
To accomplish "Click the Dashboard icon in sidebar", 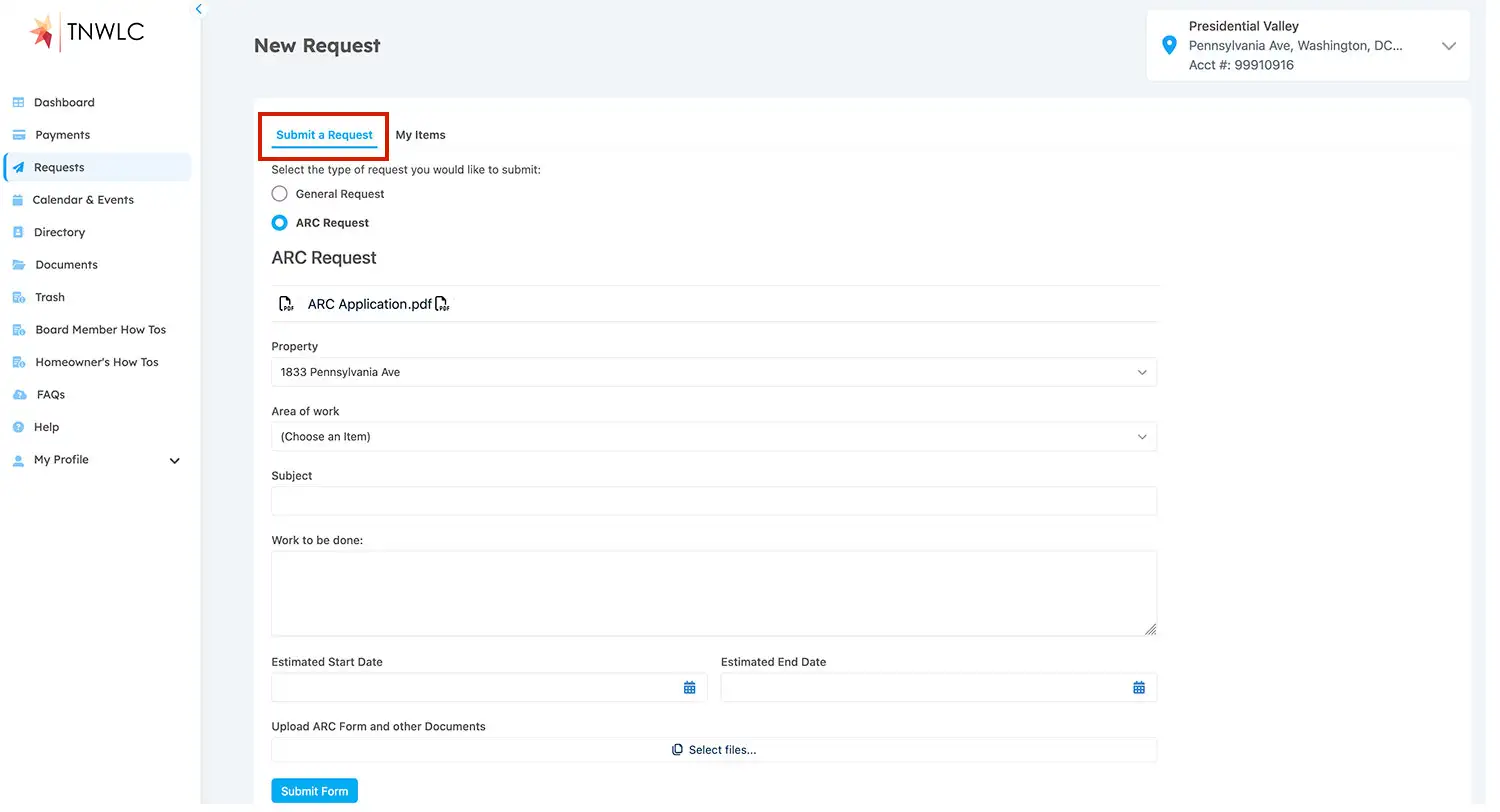I will 18,103.
